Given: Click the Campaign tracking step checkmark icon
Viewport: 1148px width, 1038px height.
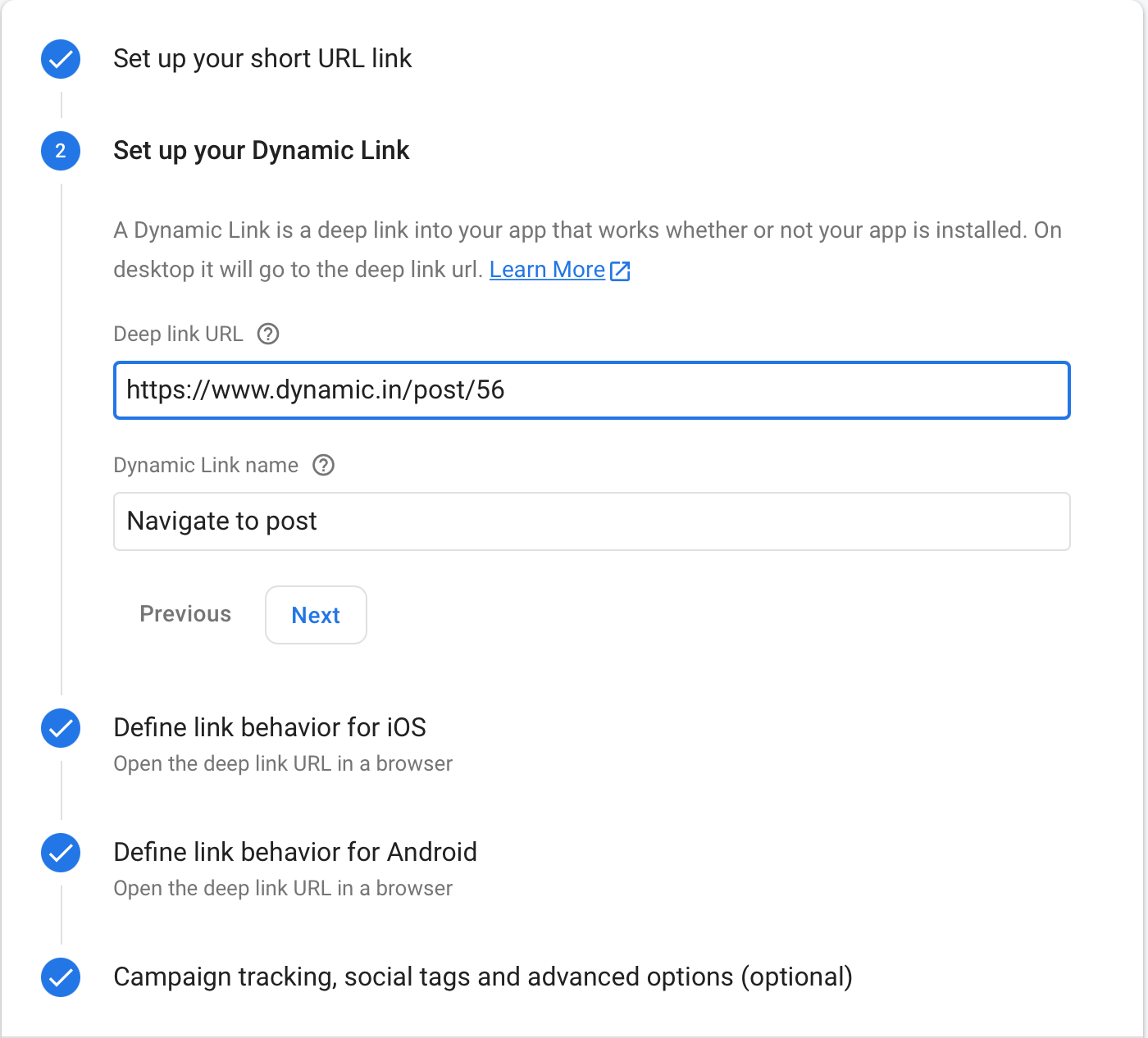Looking at the screenshot, I should [x=61, y=977].
